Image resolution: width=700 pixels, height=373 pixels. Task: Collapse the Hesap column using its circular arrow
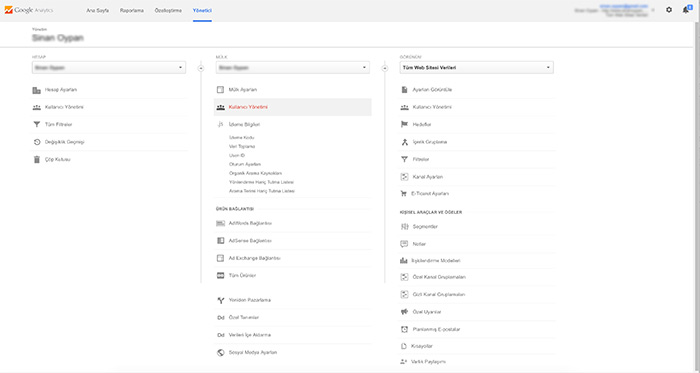pyautogui.click(x=201, y=68)
